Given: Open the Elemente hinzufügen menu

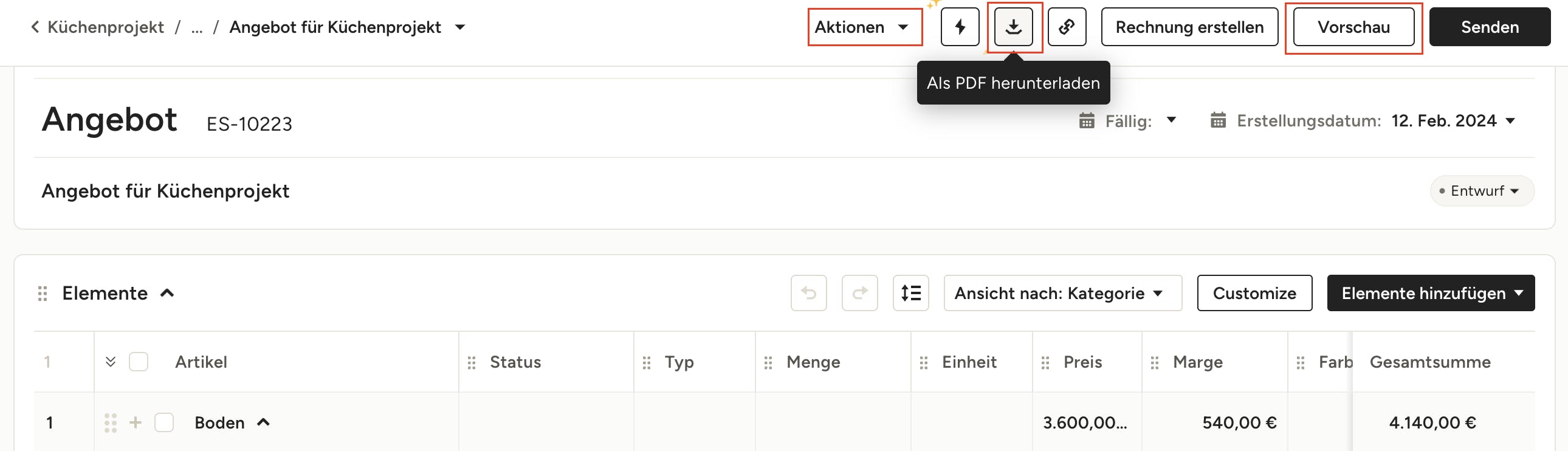Looking at the screenshot, I should pyautogui.click(x=1431, y=294).
